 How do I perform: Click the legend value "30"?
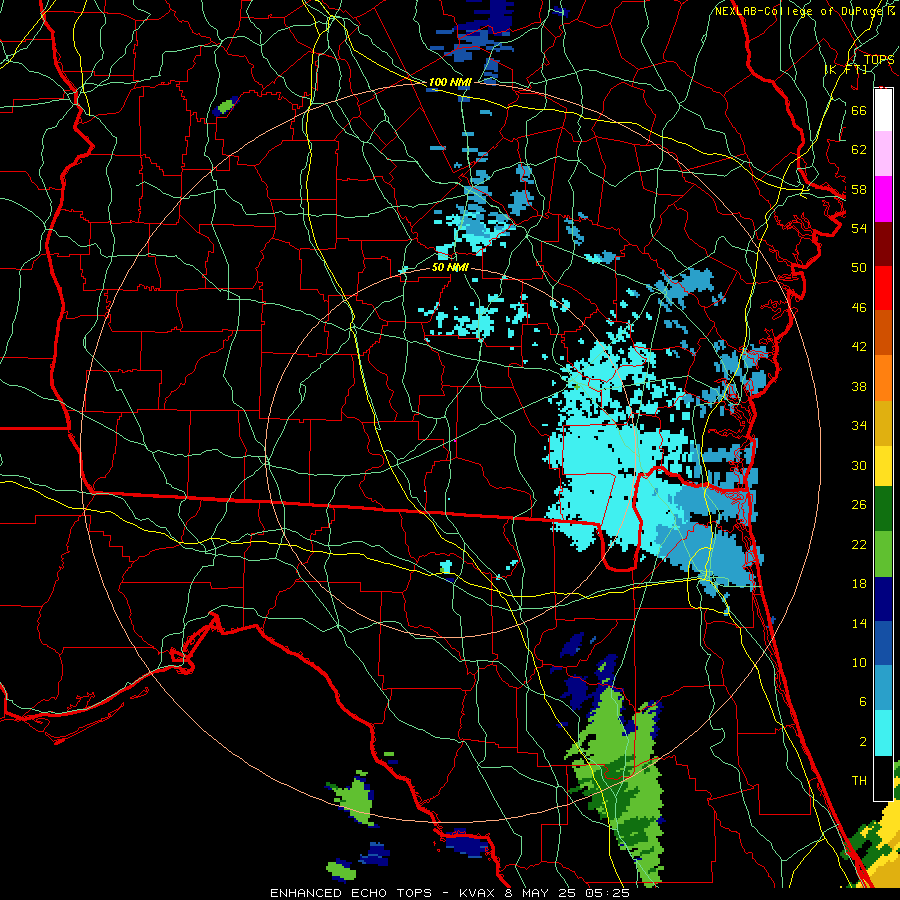tap(859, 465)
